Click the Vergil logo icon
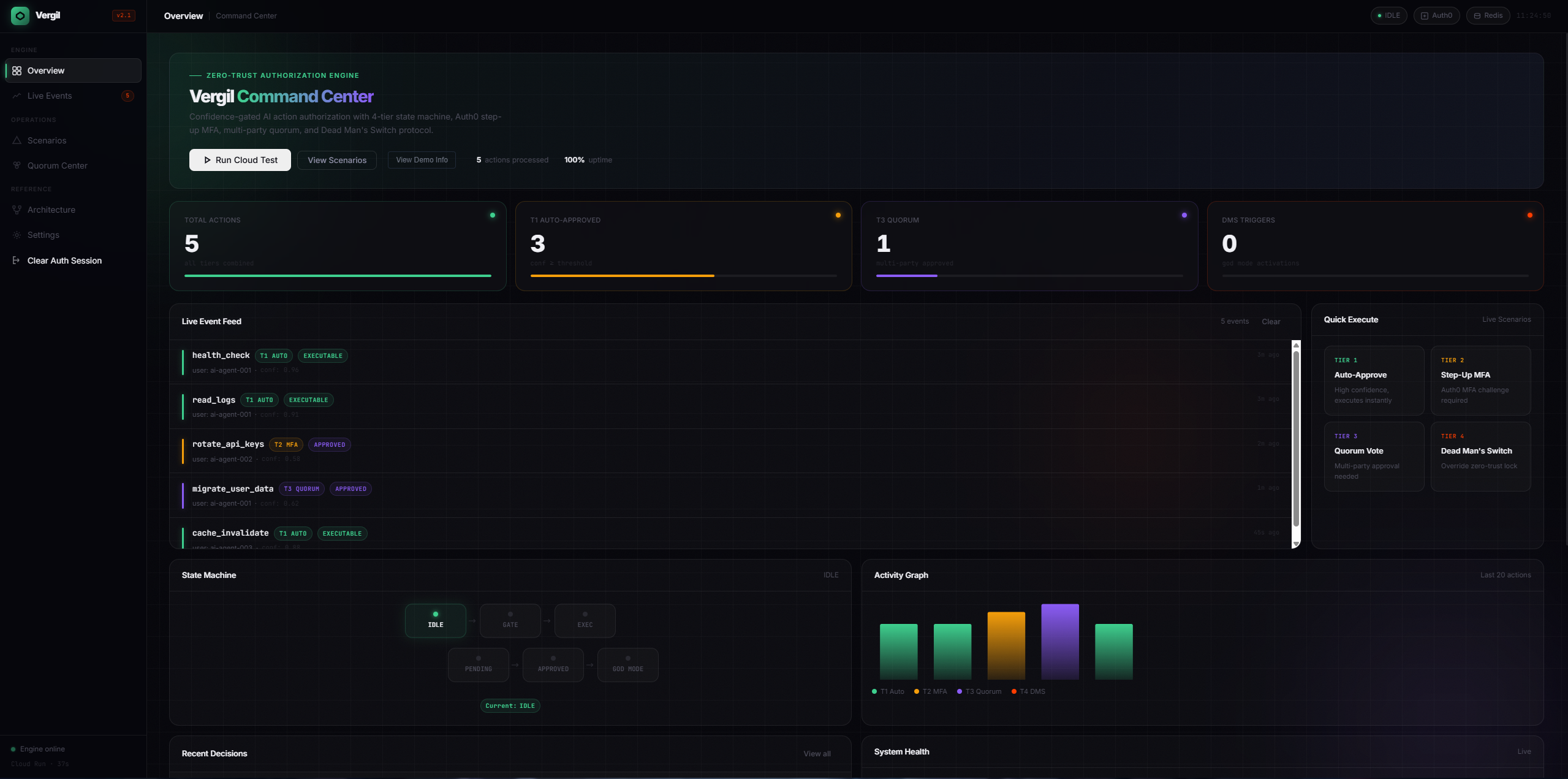The width and height of the screenshot is (1568, 779). [x=20, y=16]
